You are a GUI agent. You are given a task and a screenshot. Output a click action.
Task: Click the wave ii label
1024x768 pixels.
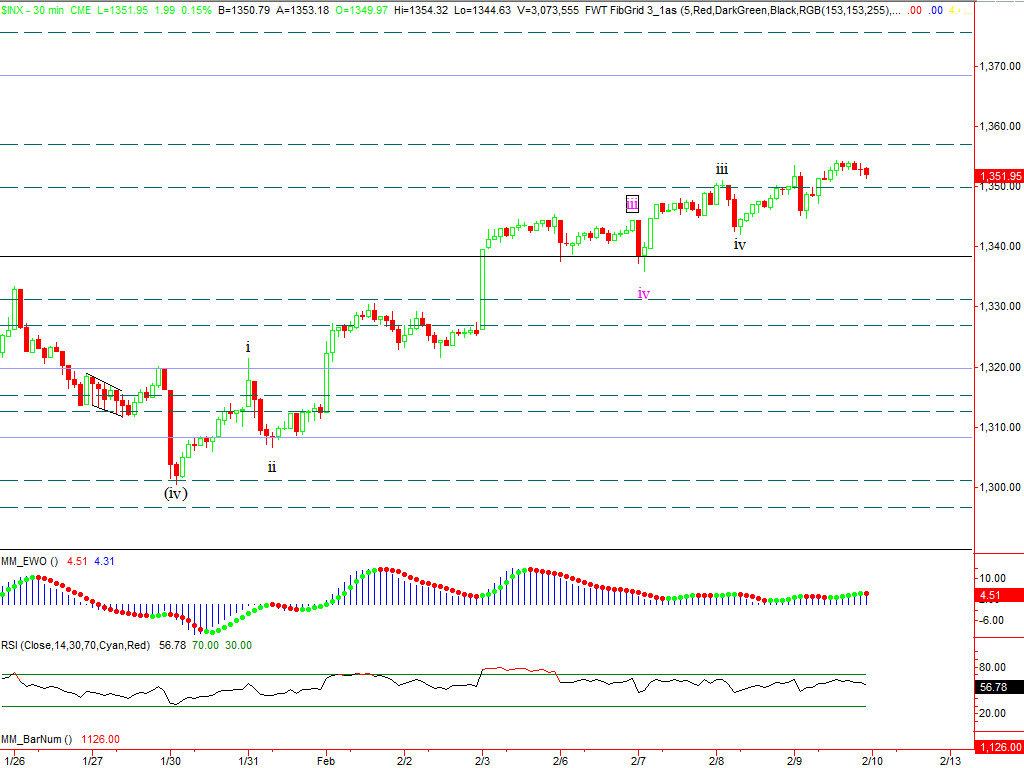coord(271,466)
